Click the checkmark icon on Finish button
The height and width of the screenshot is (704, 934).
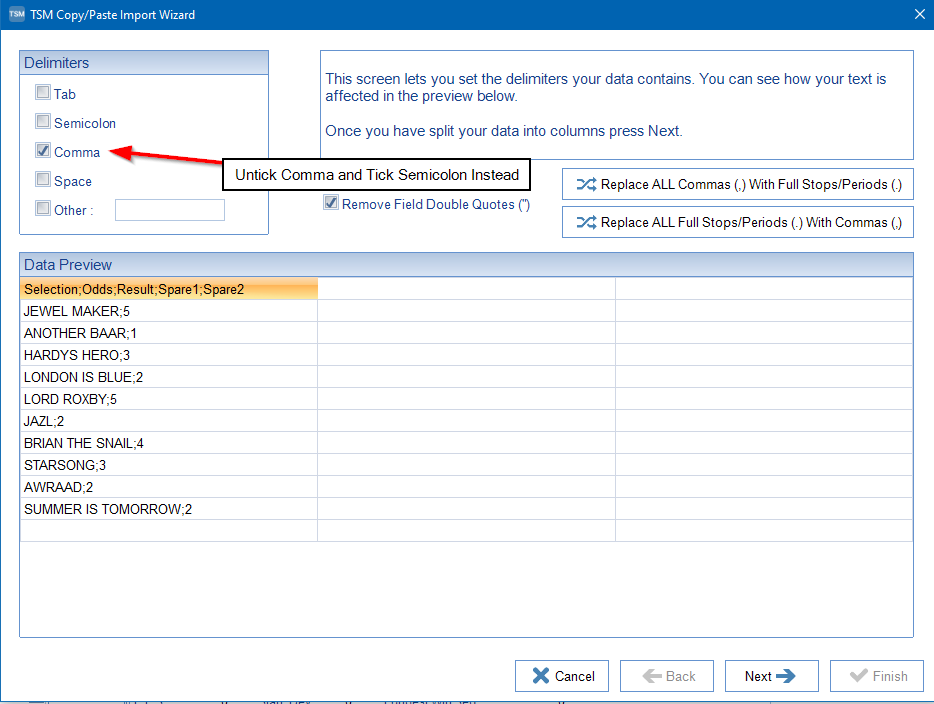(858, 676)
